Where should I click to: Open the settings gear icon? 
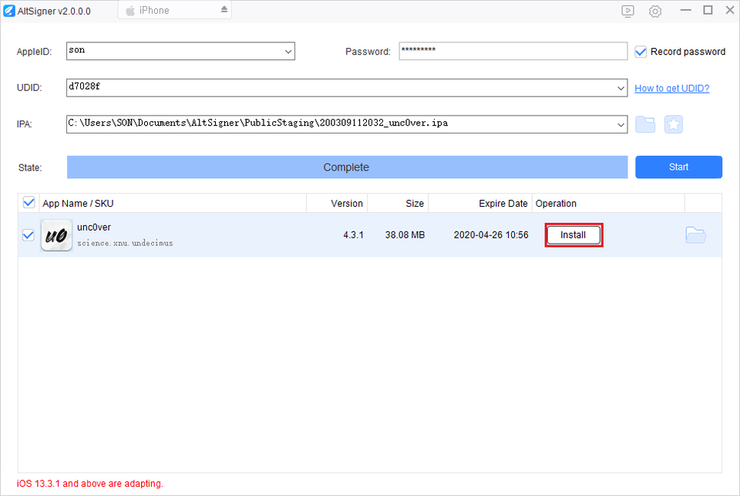[x=655, y=11]
